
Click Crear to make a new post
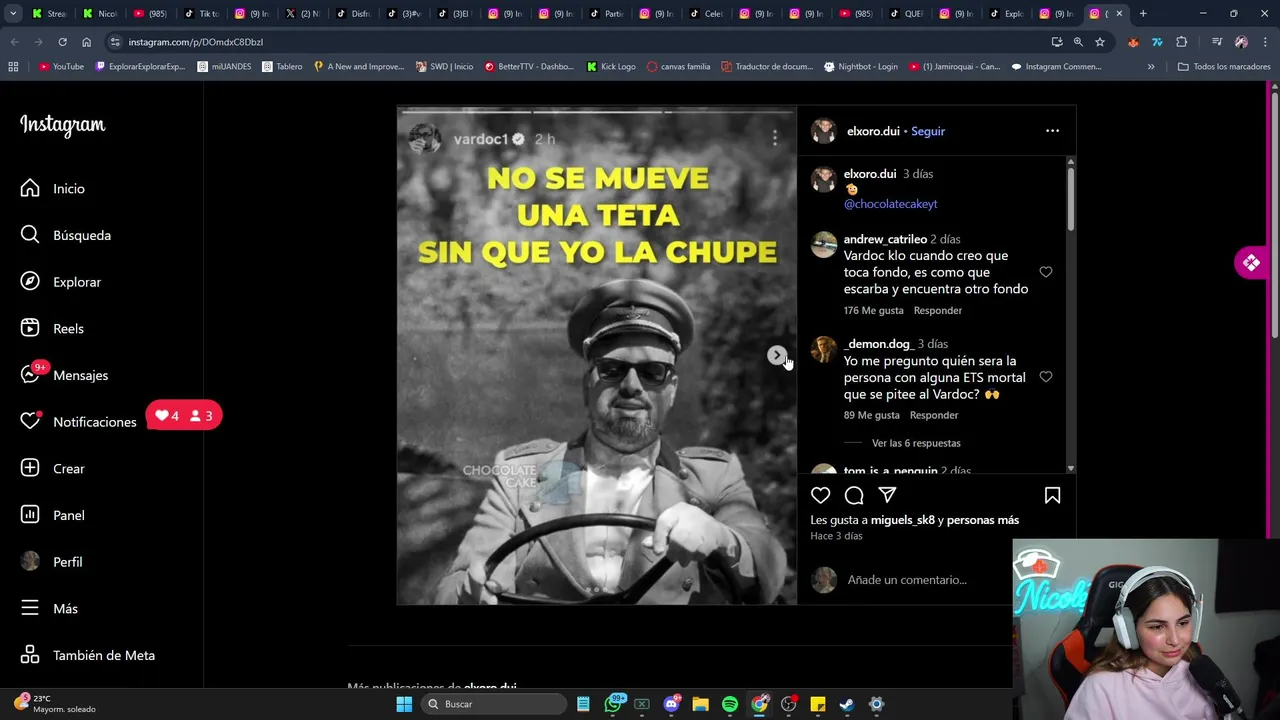53,468
